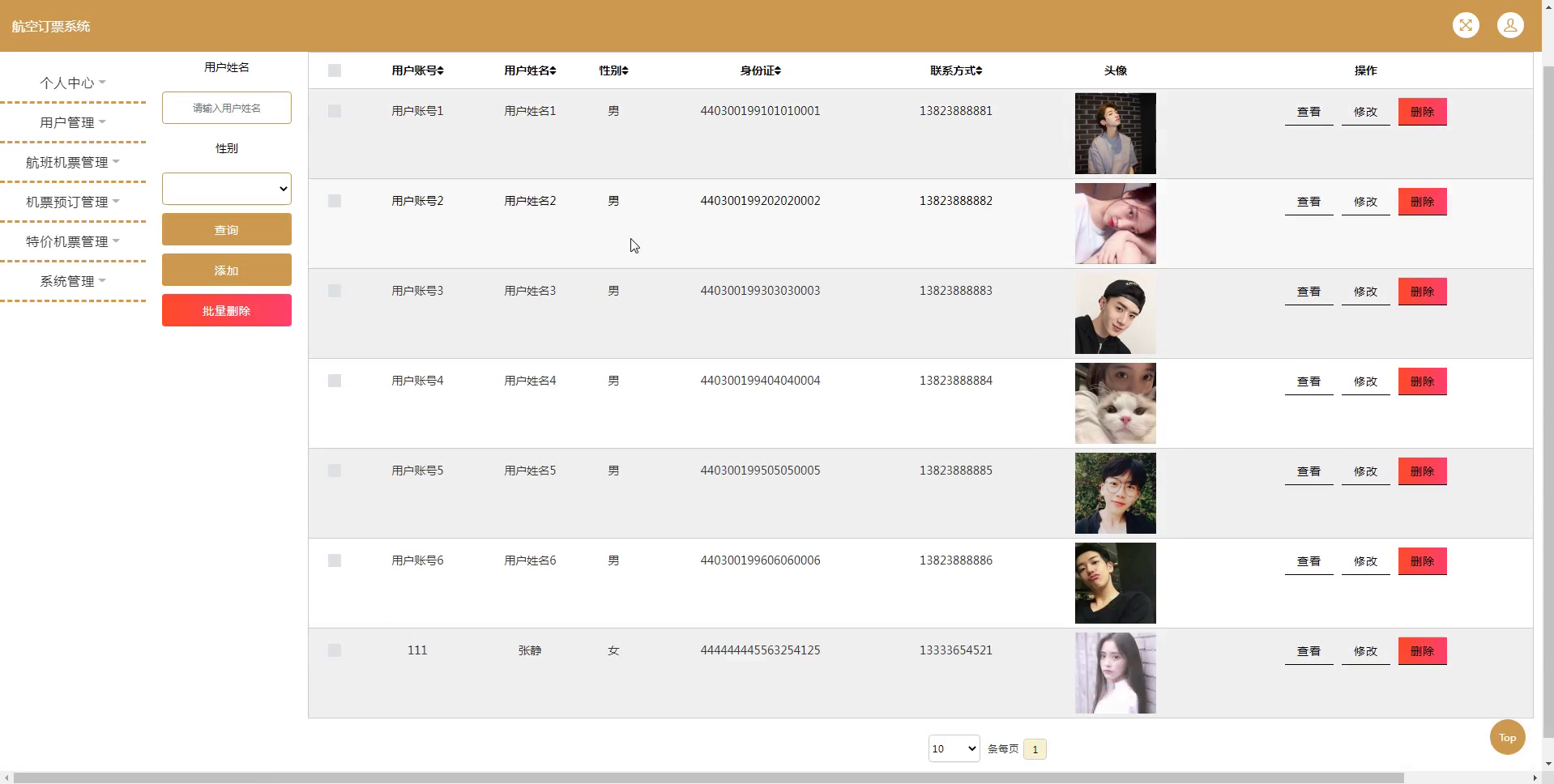View details of 用户账号1 via 查看
Viewport: 1554px width, 784px height.
tap(1309, 112)
